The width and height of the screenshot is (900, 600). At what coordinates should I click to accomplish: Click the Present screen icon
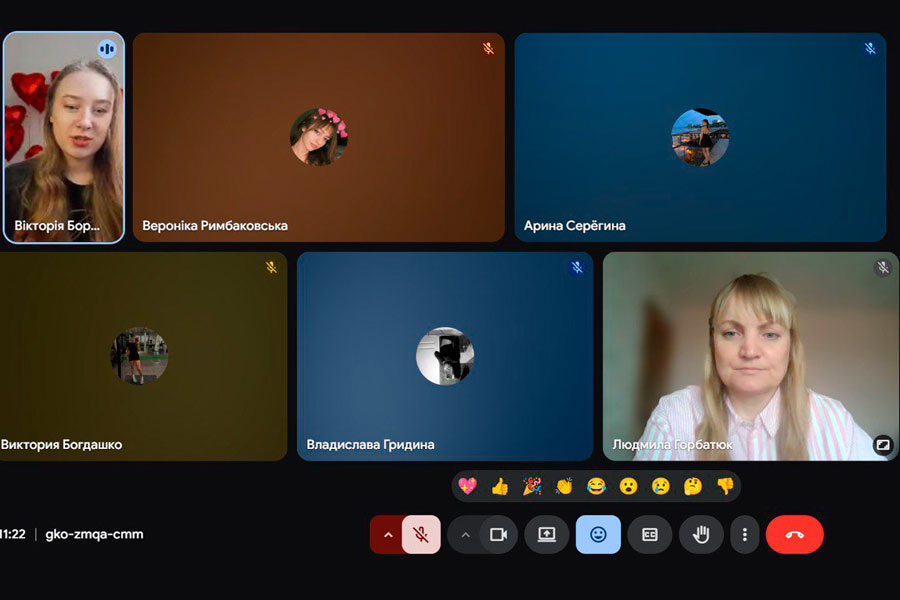[546, 535]
